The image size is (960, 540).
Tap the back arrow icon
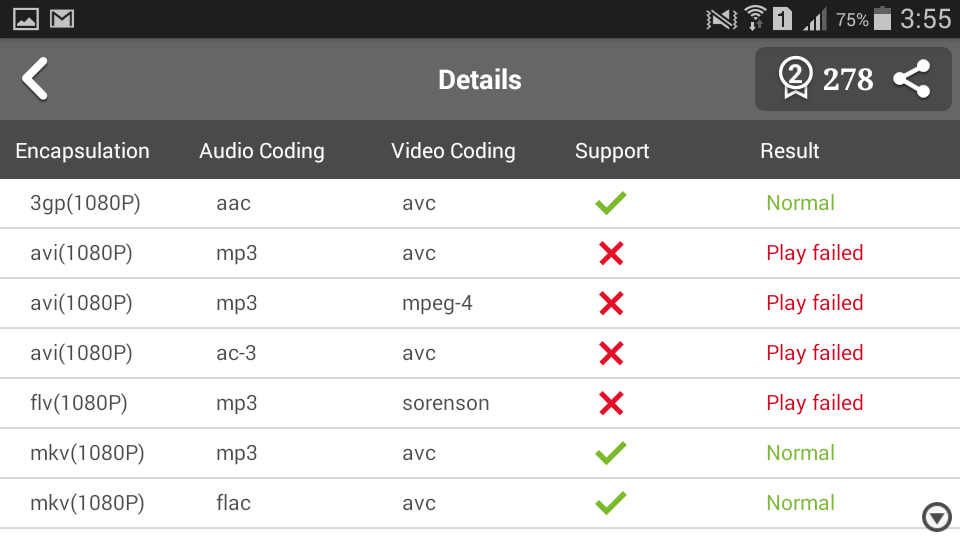[x=36, y=79]
